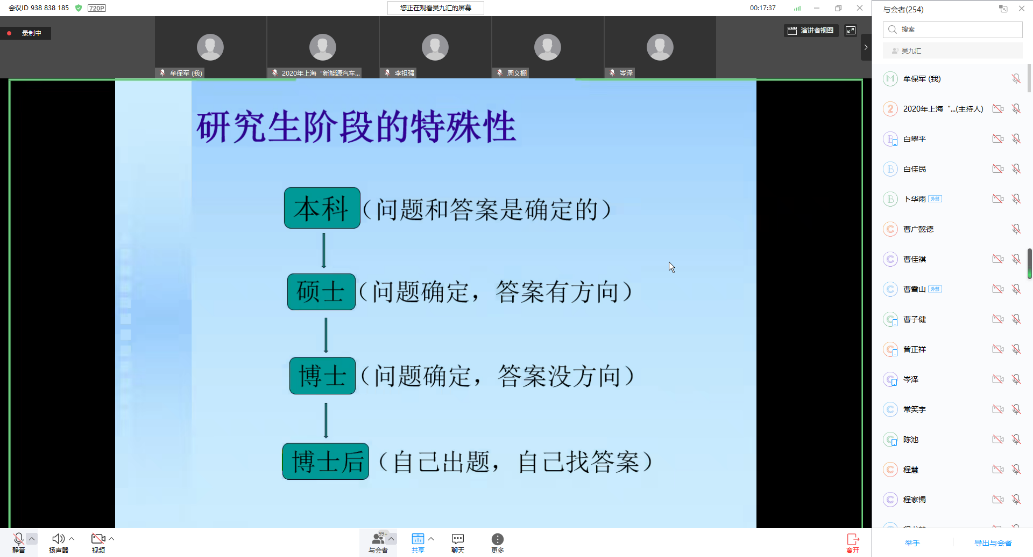Expand the arrow next to microphone button
Viewport: 1033px width, 557px height.
click(32, 539)
